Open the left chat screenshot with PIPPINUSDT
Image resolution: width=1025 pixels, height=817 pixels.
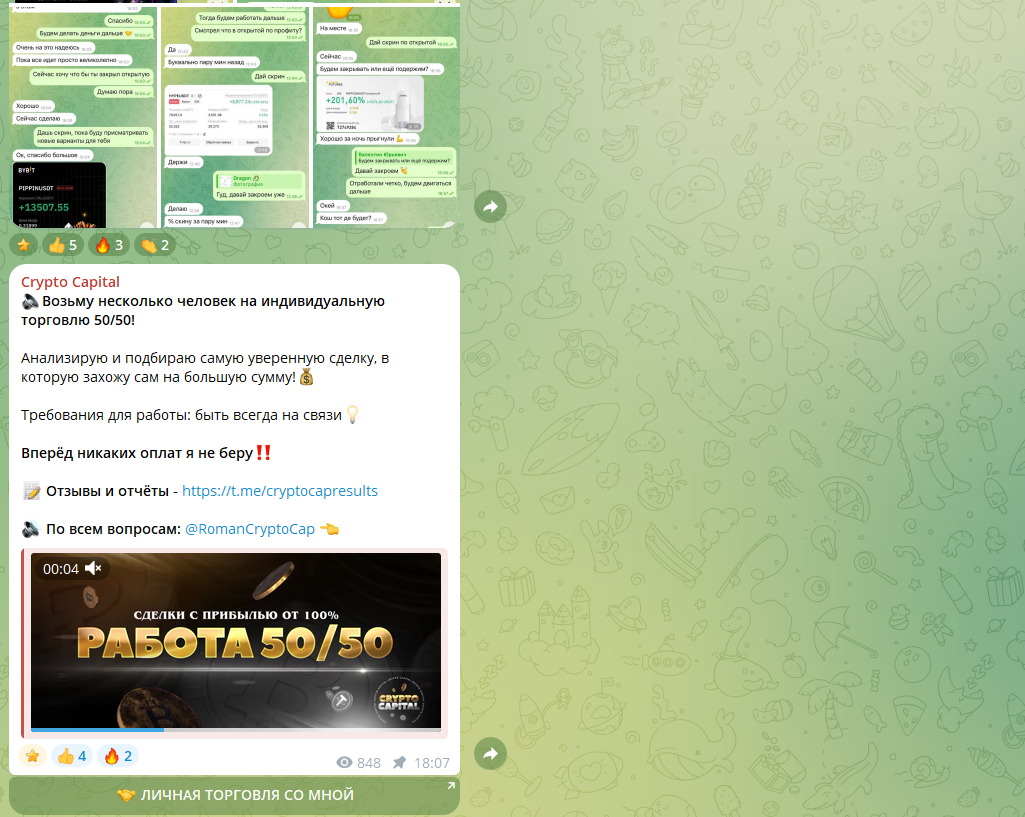coord(83,116)
